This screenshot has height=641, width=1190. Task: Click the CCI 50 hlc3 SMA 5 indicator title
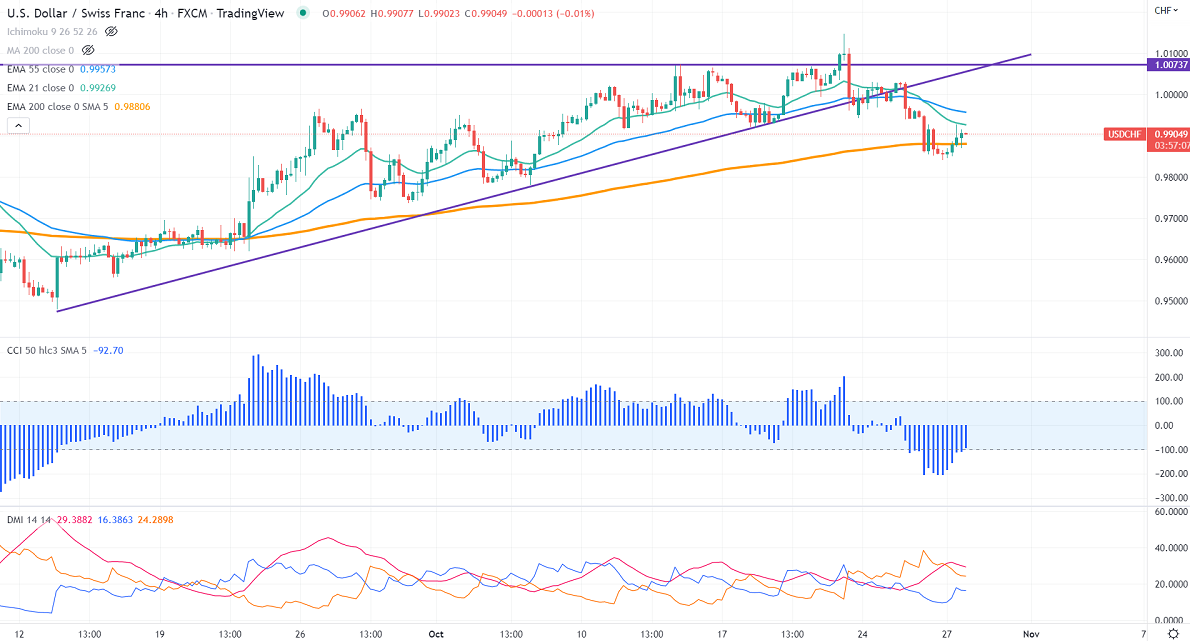click(x=47, y=350)
